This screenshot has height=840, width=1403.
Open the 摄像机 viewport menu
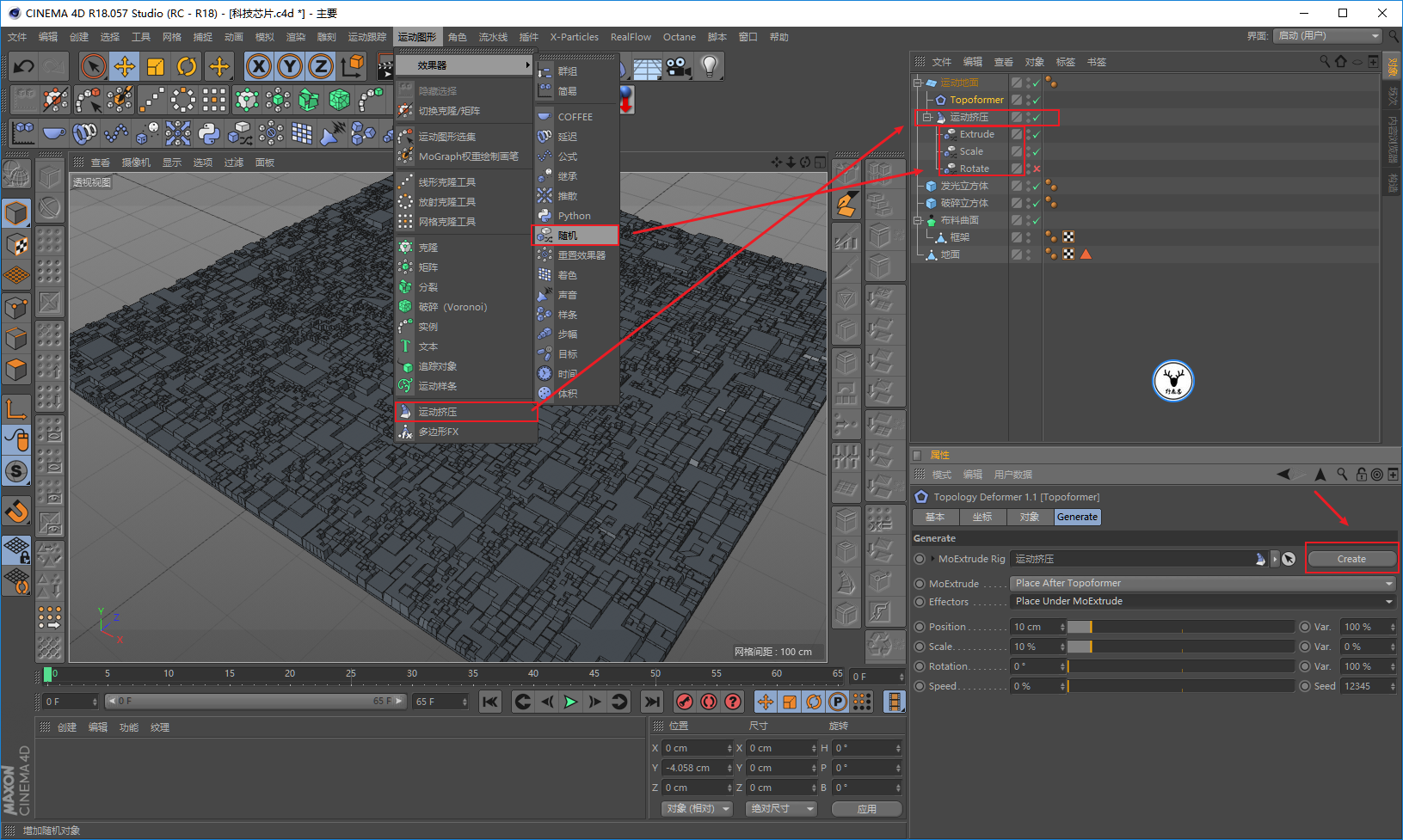click(x=136, y=162)
